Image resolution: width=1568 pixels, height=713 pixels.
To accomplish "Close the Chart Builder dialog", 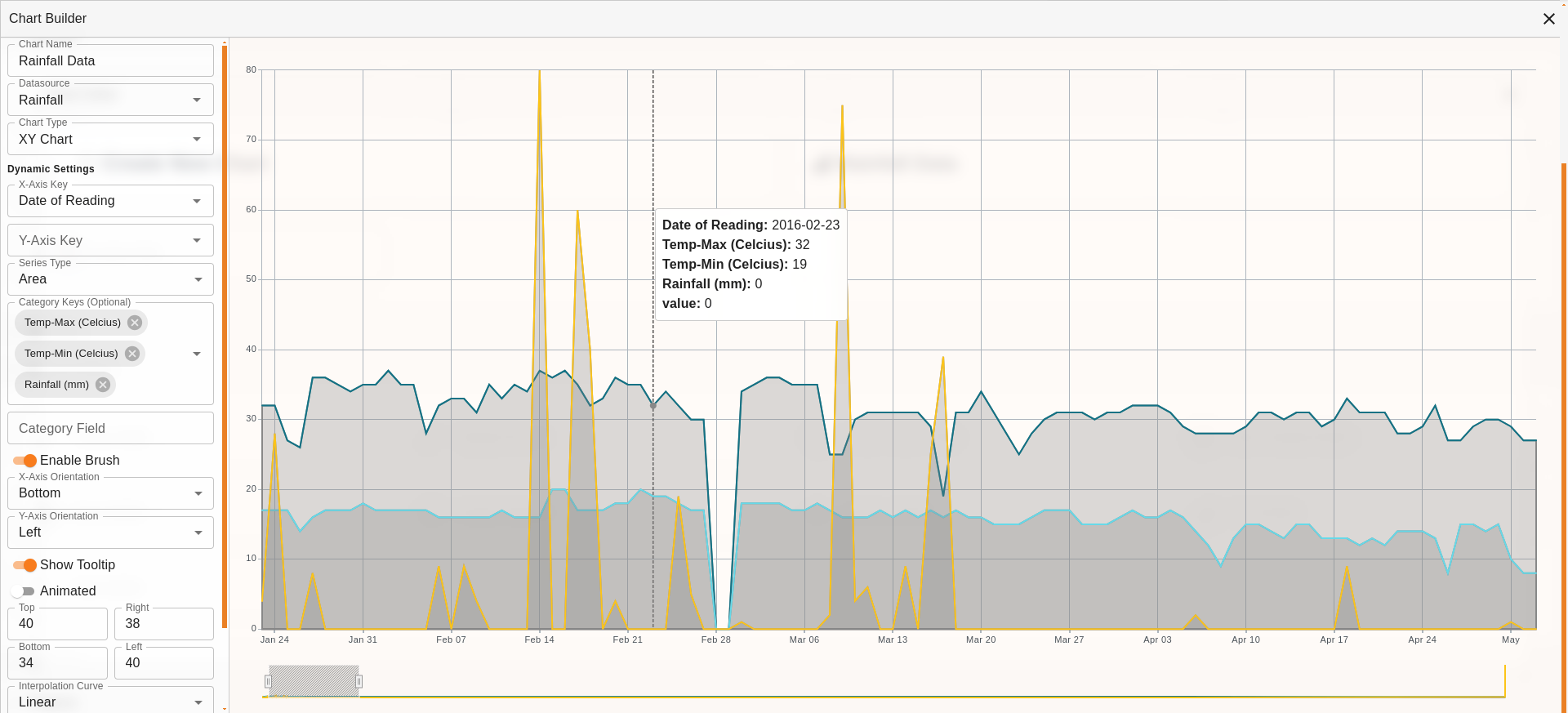I will pos(1548,19).
